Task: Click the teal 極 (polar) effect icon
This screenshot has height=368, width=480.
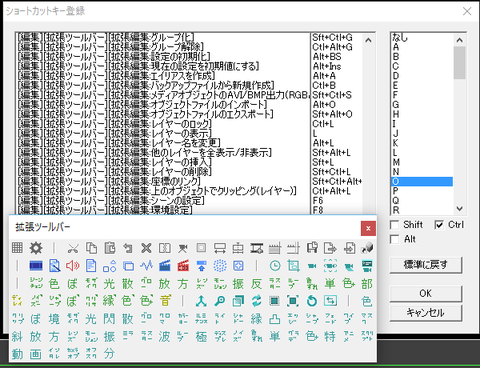Action: tap(201, 337)
